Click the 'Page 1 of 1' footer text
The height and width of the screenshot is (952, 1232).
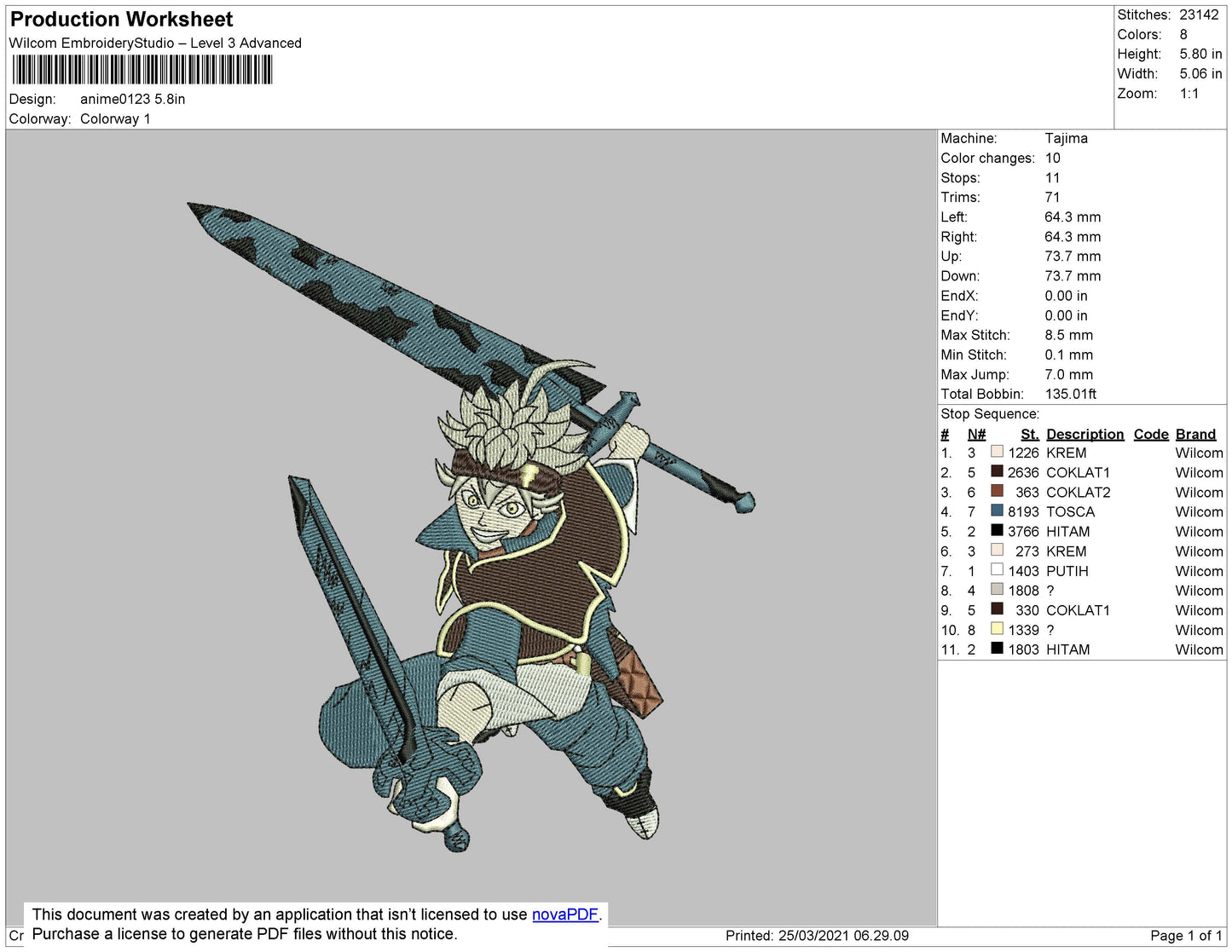click(1186, 935)
